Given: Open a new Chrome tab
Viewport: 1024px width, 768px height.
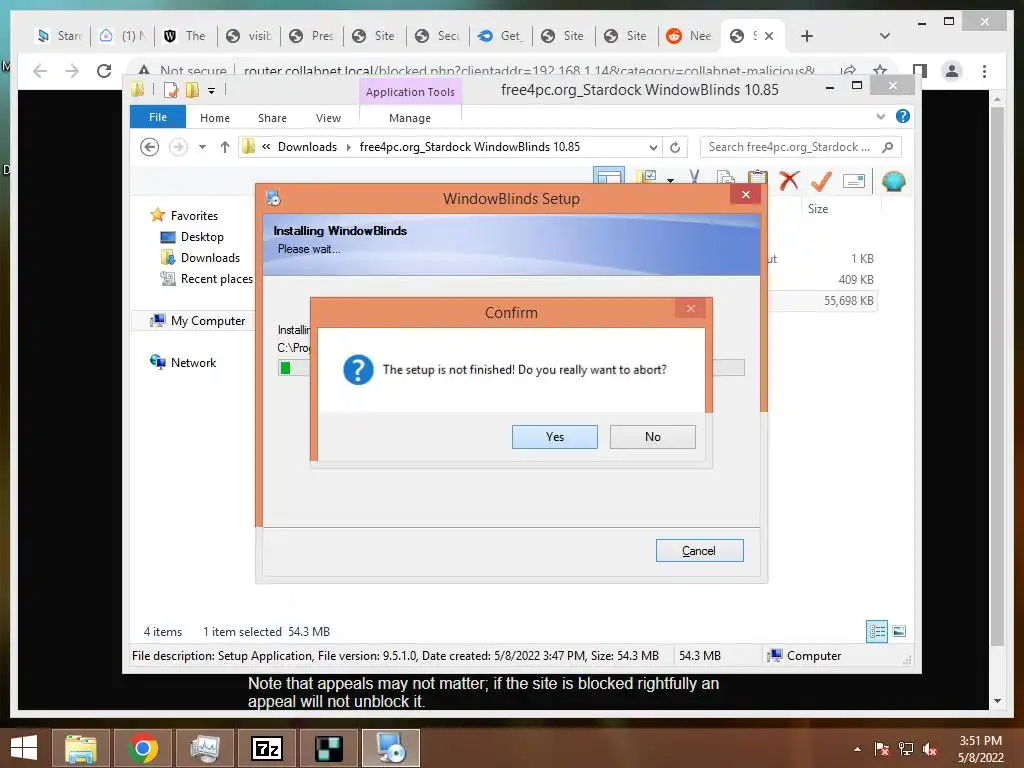Looking at the screenshot, I should point(807,36).
